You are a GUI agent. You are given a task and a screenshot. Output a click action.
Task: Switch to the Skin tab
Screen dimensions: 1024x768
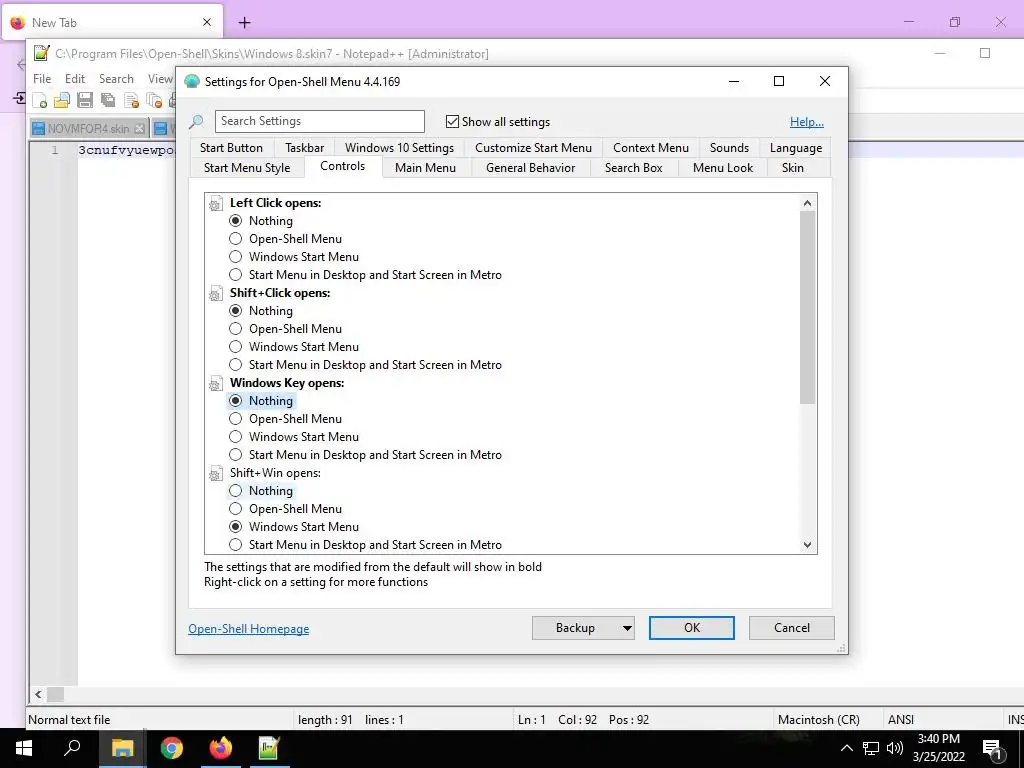(792, 168)
